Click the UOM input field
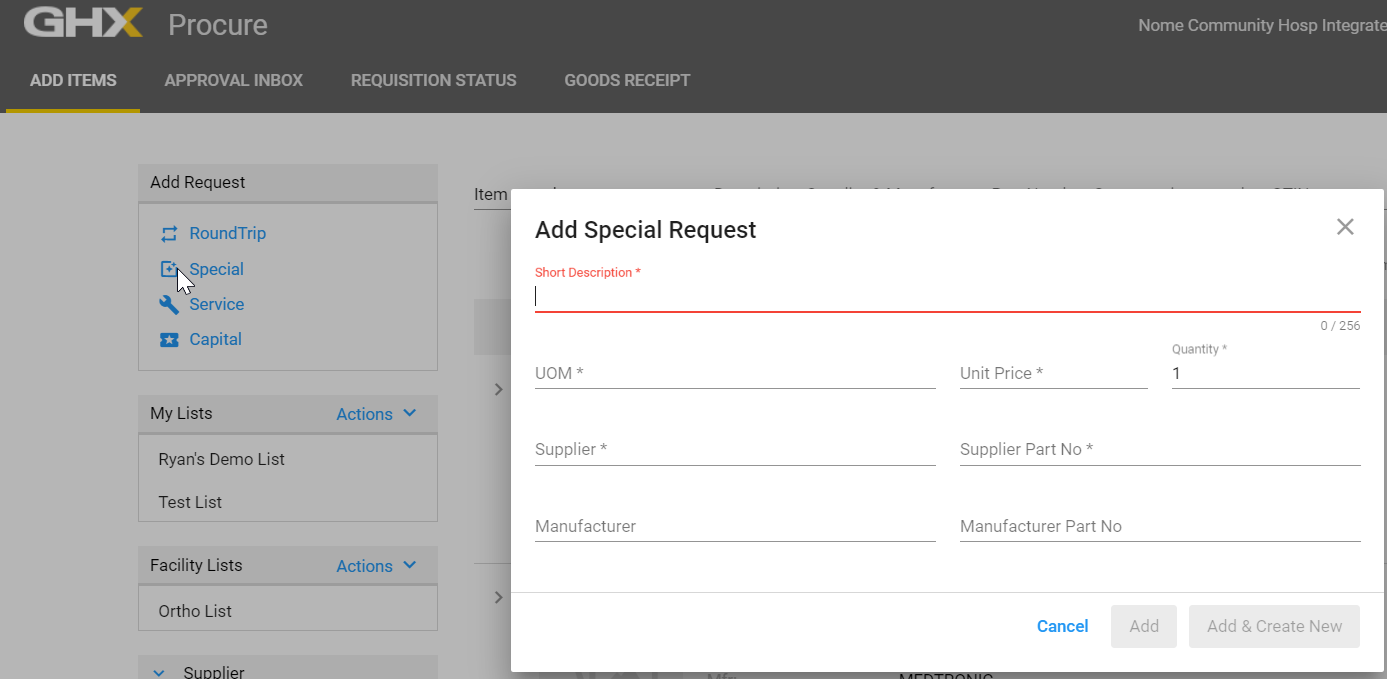 735,373
